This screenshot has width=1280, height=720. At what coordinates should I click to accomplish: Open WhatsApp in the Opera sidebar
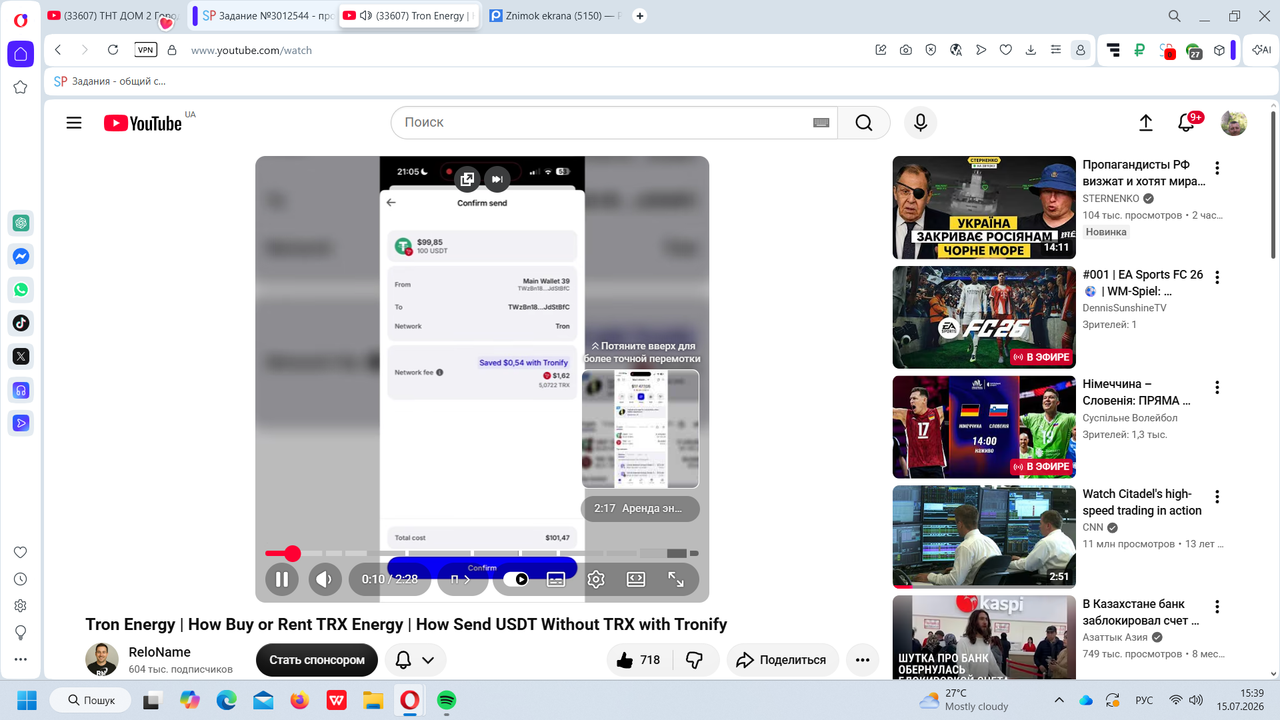tap(21, 289)
